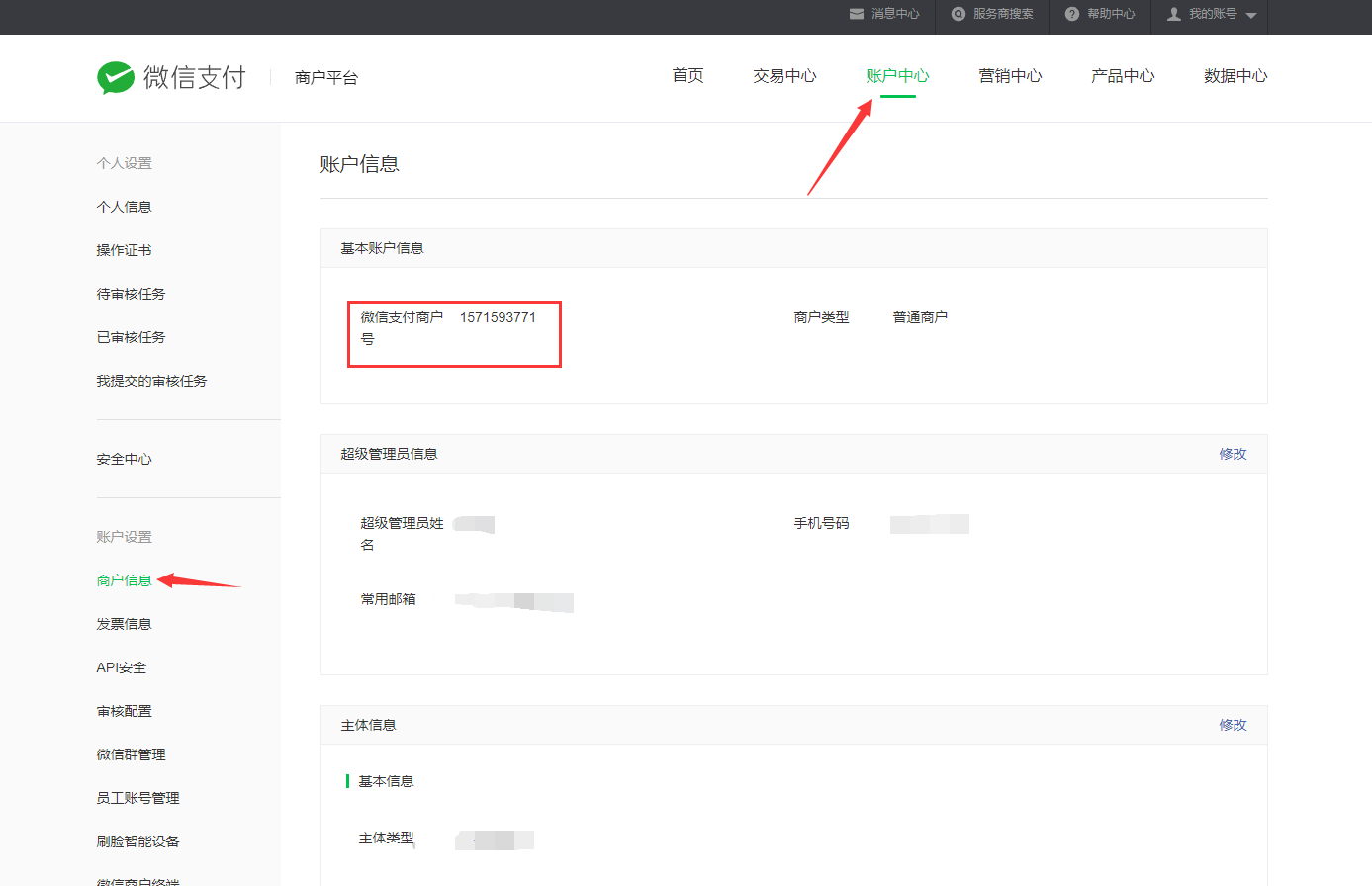The height and width of the screenshot is (886, 1372).
Task: Switch to the 营销中心 tab
Action: [x=1010, y=76]
